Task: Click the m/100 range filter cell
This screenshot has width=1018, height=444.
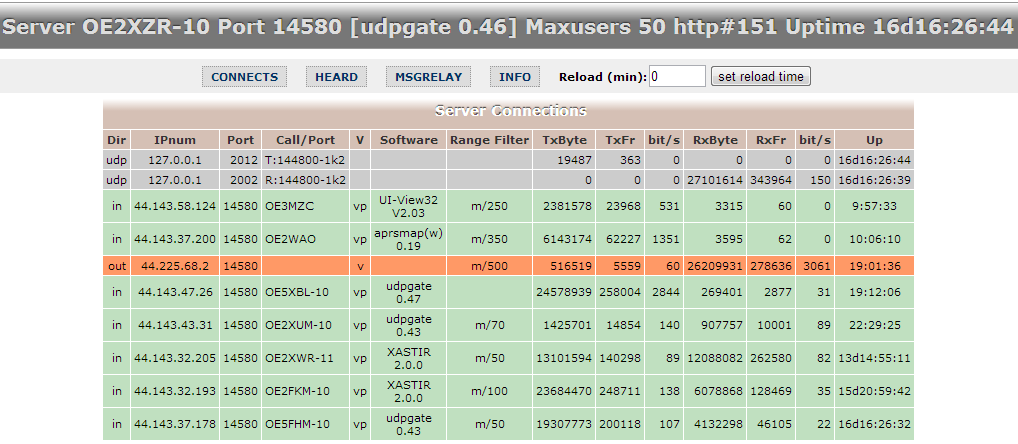Action: tap(490, 391)
